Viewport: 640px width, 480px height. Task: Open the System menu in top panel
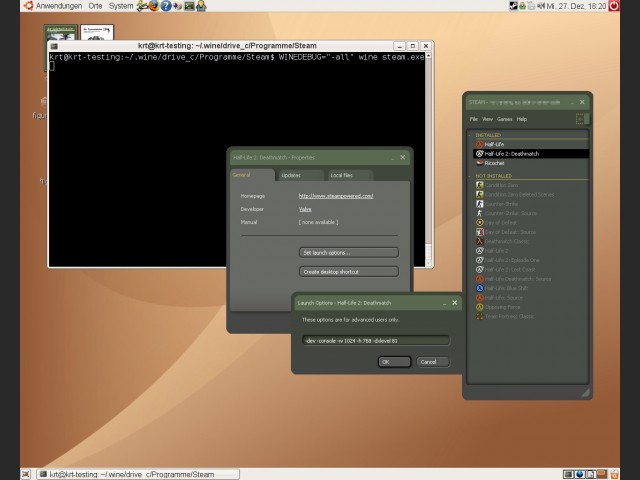click(121, 6)
